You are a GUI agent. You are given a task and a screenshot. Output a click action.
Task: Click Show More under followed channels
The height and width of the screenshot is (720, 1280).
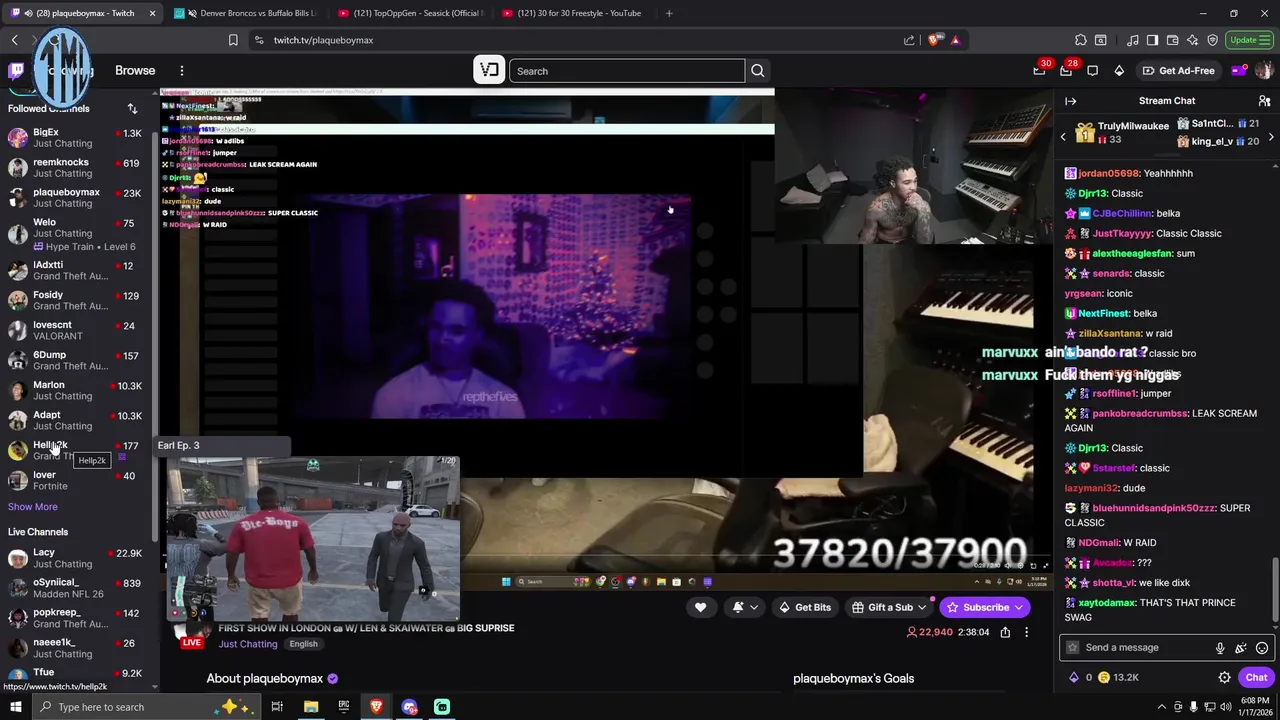[33, 507]
